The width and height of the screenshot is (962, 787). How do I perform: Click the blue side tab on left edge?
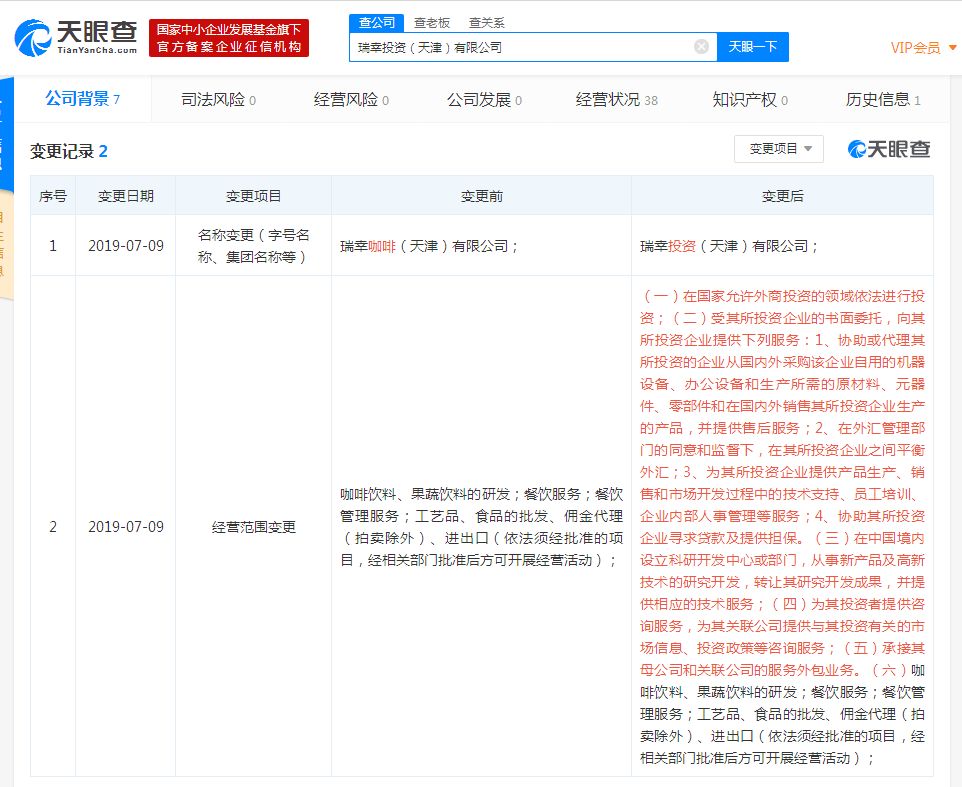(x=6, y=134)
